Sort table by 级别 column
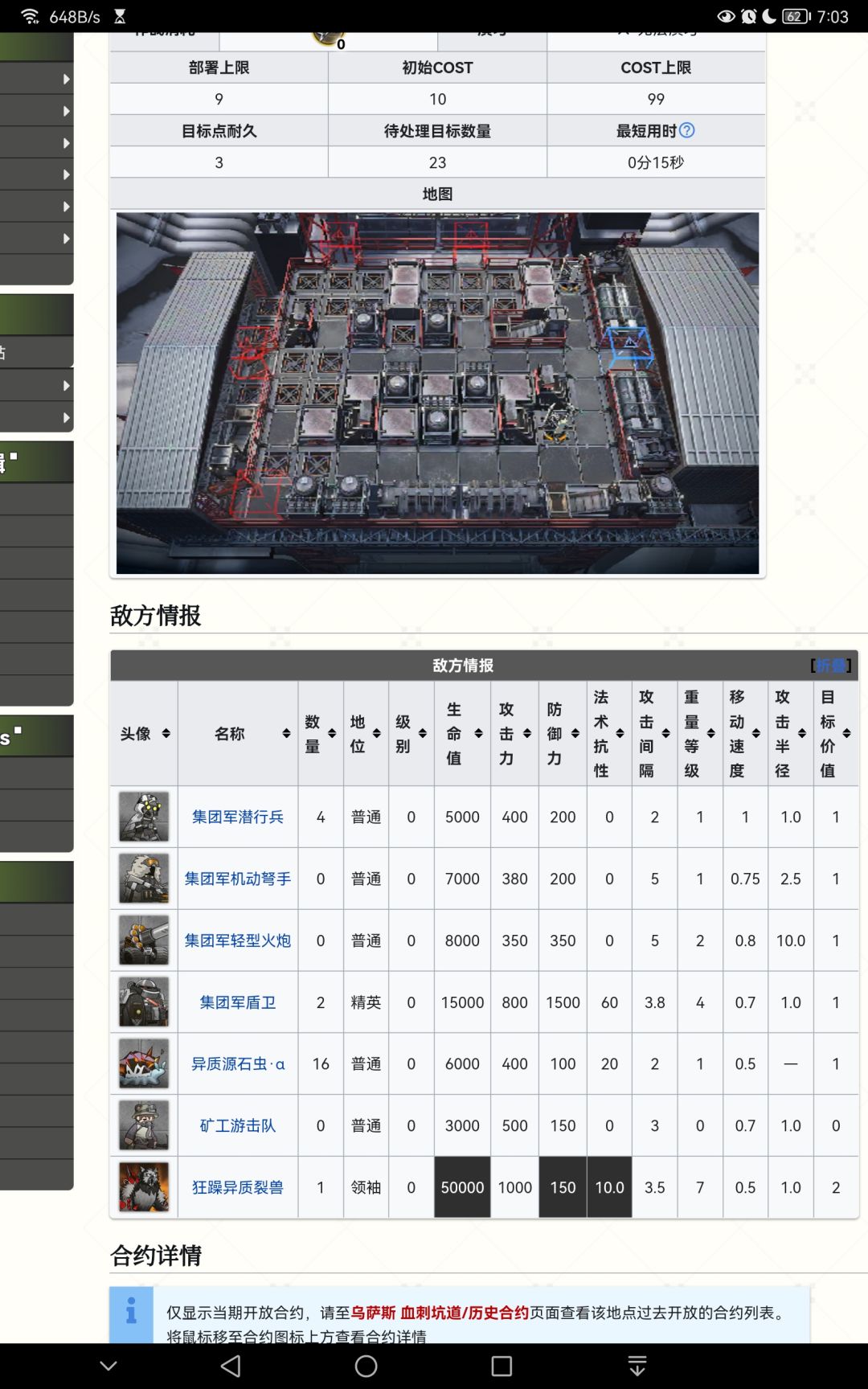The width and height of the screenshot is (868, 1389). 422,733
